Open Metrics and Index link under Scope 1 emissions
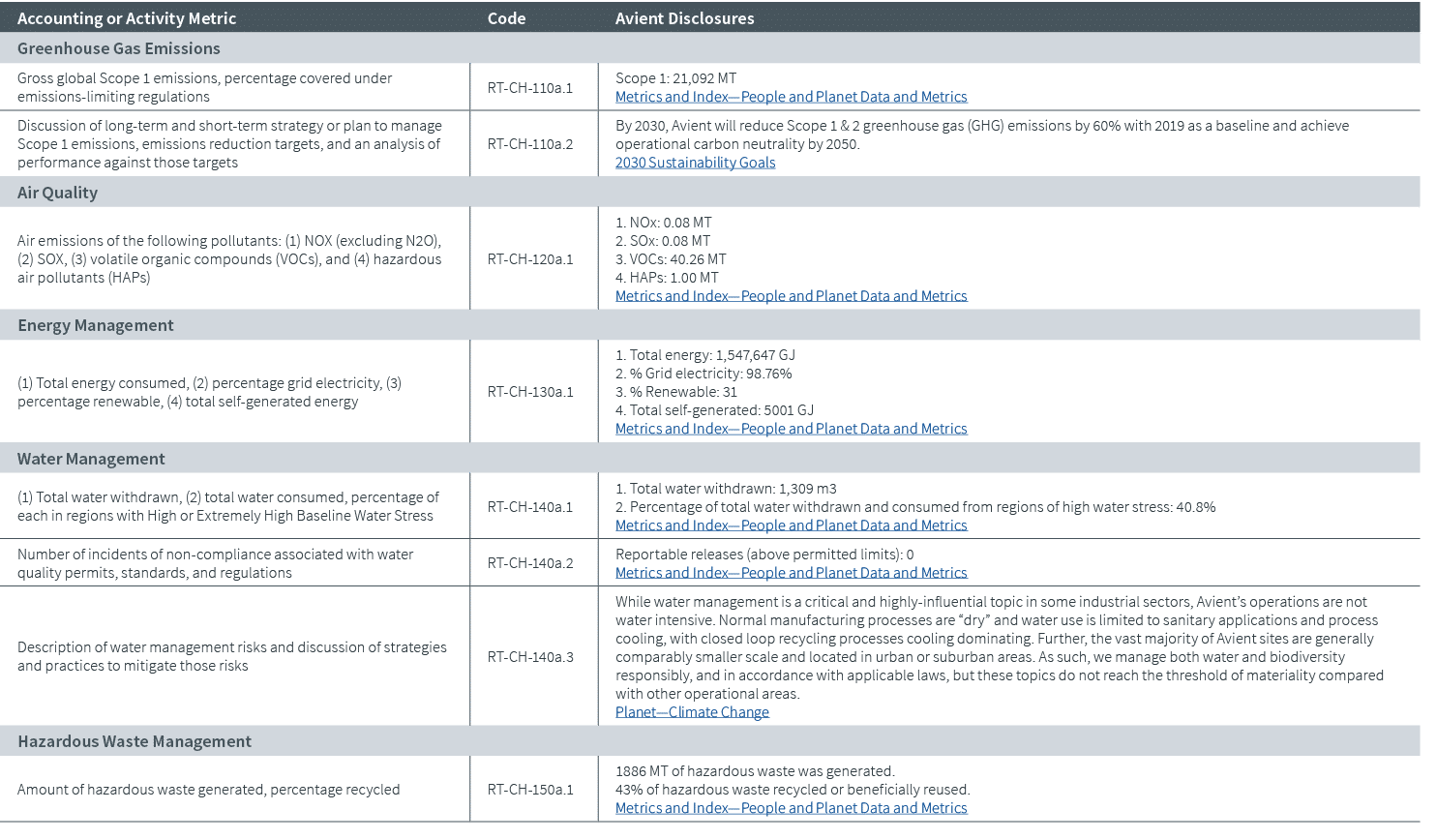 [x=791, y=96]
